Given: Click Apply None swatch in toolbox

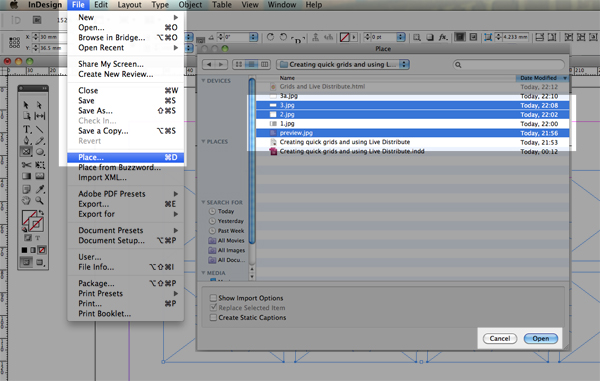Looking at the screenshot, I should 42,250.
